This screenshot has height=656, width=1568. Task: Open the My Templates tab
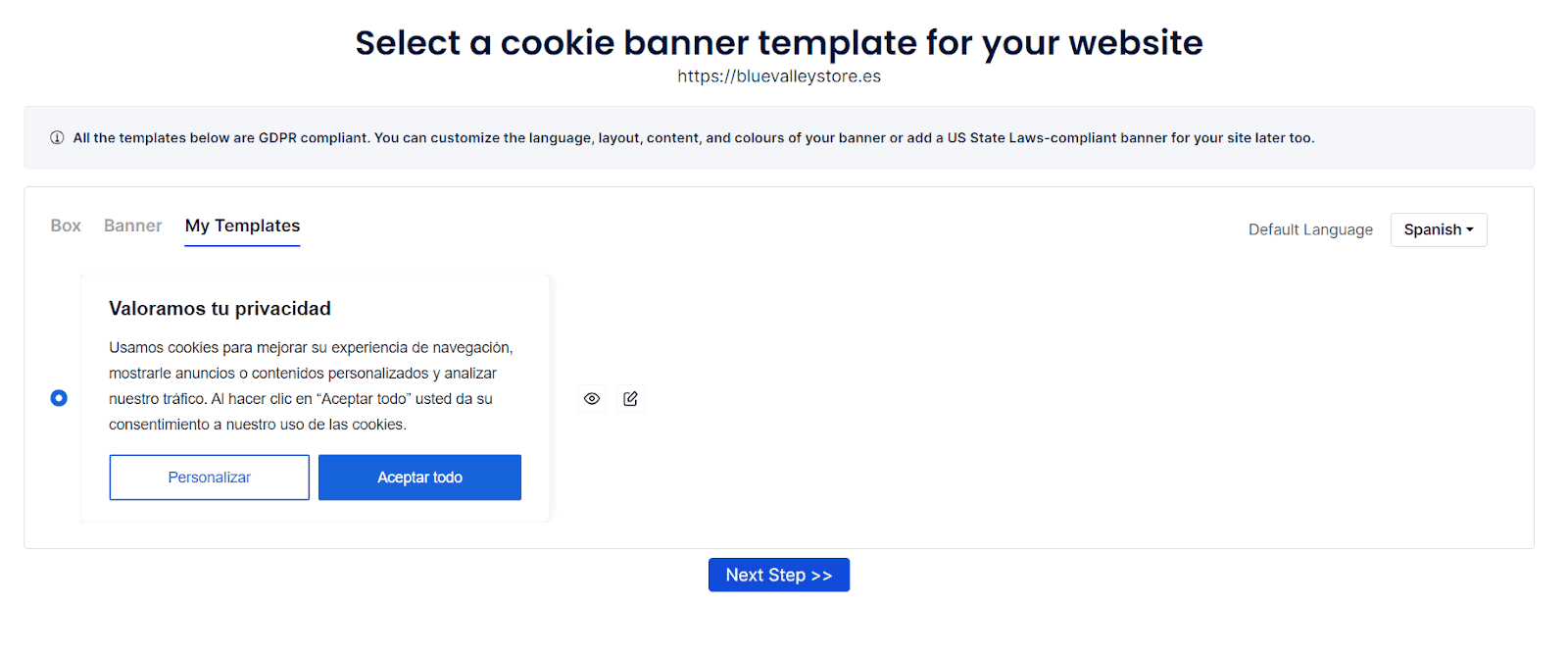tap(242, 227)
